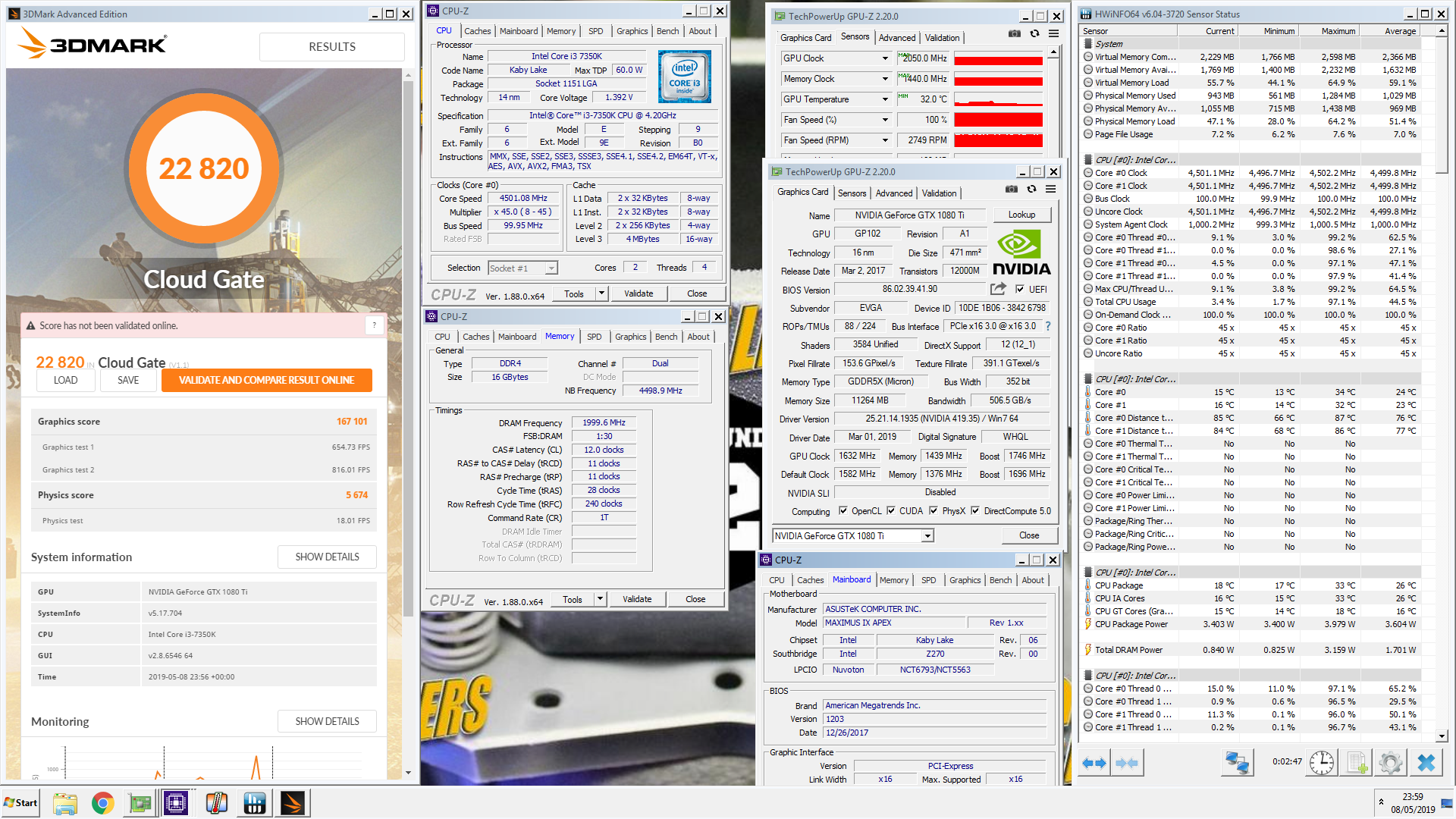This screenshot has height=819, width=1456.
Task: Open Memory Clock sensor dropdown
Action: coord(885,79)
